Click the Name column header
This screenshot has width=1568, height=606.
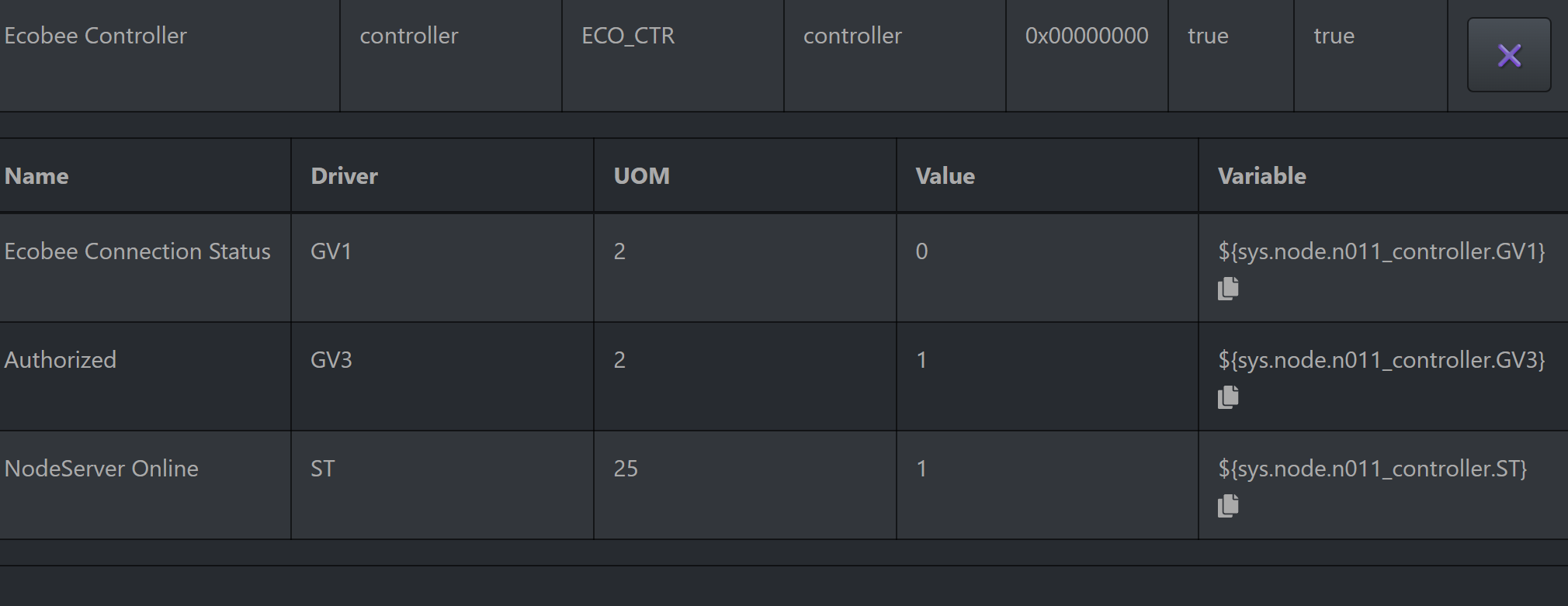pyautogui.click(x=36, y=175)
